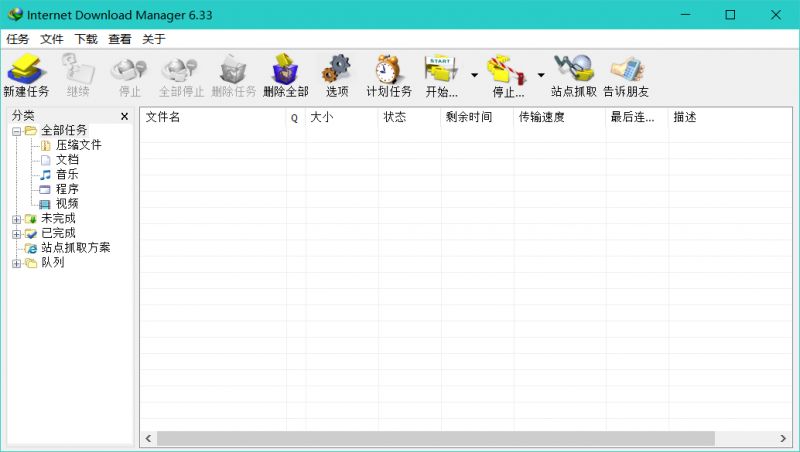Sort by 最后连... column header
The width and height of the screenshot is (800, 452).
(637, 117)
